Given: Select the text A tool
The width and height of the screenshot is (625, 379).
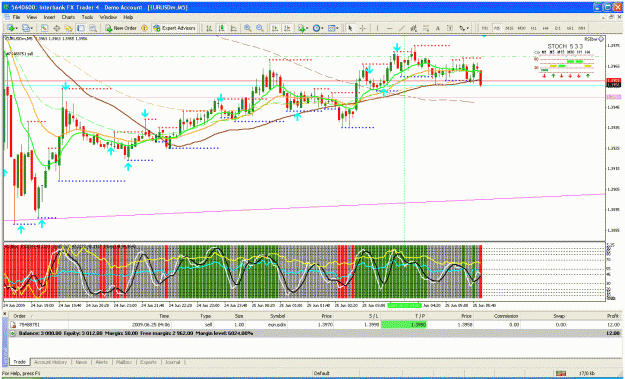Looking at the screenshot, I should coord(438,28).
